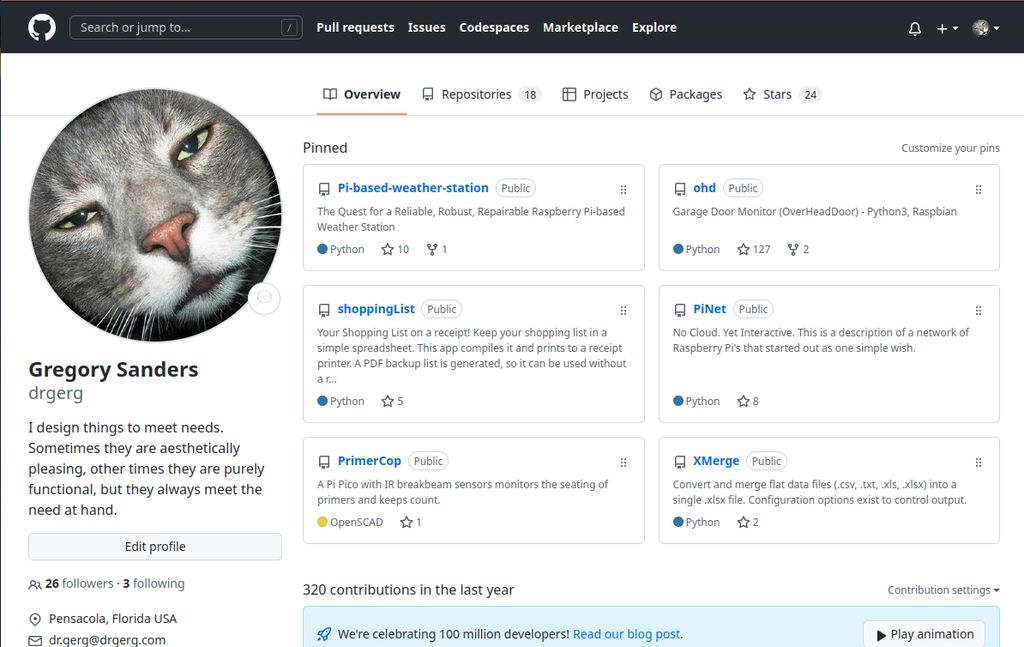Image resolution: width=1024 pixels, height=647 pixels.
Task: Grab the drag handle on XMerge card
Action: (978, 462)
